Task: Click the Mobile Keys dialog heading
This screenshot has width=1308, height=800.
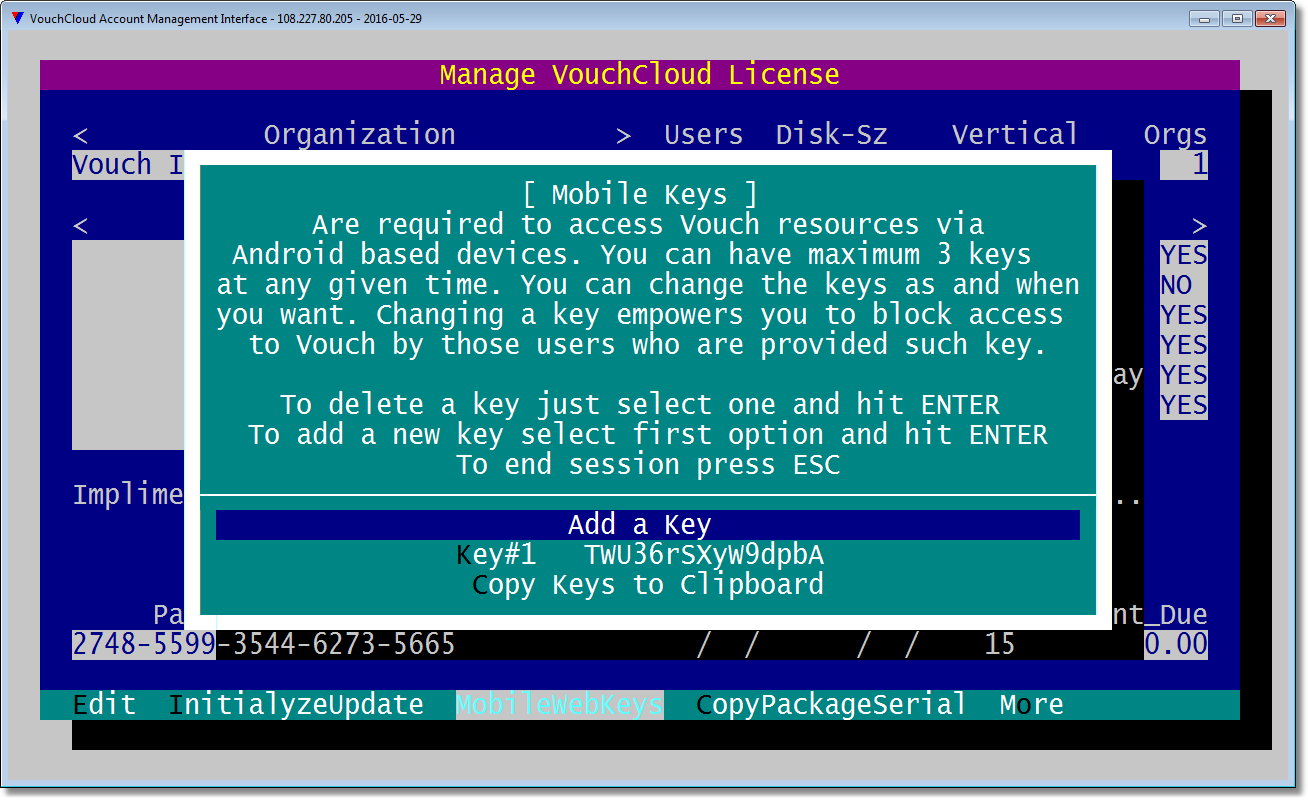Action: click(x=640, y=195)
